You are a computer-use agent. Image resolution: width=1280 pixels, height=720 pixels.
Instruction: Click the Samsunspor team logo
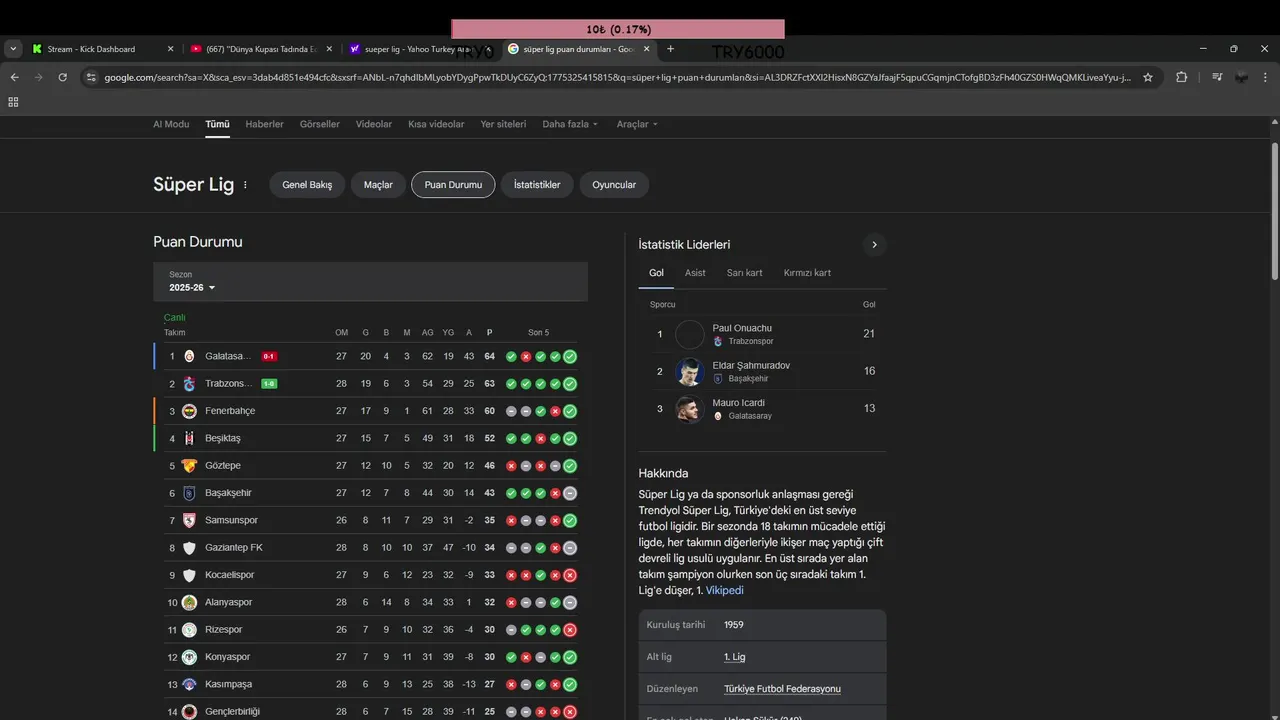(189, 520)
